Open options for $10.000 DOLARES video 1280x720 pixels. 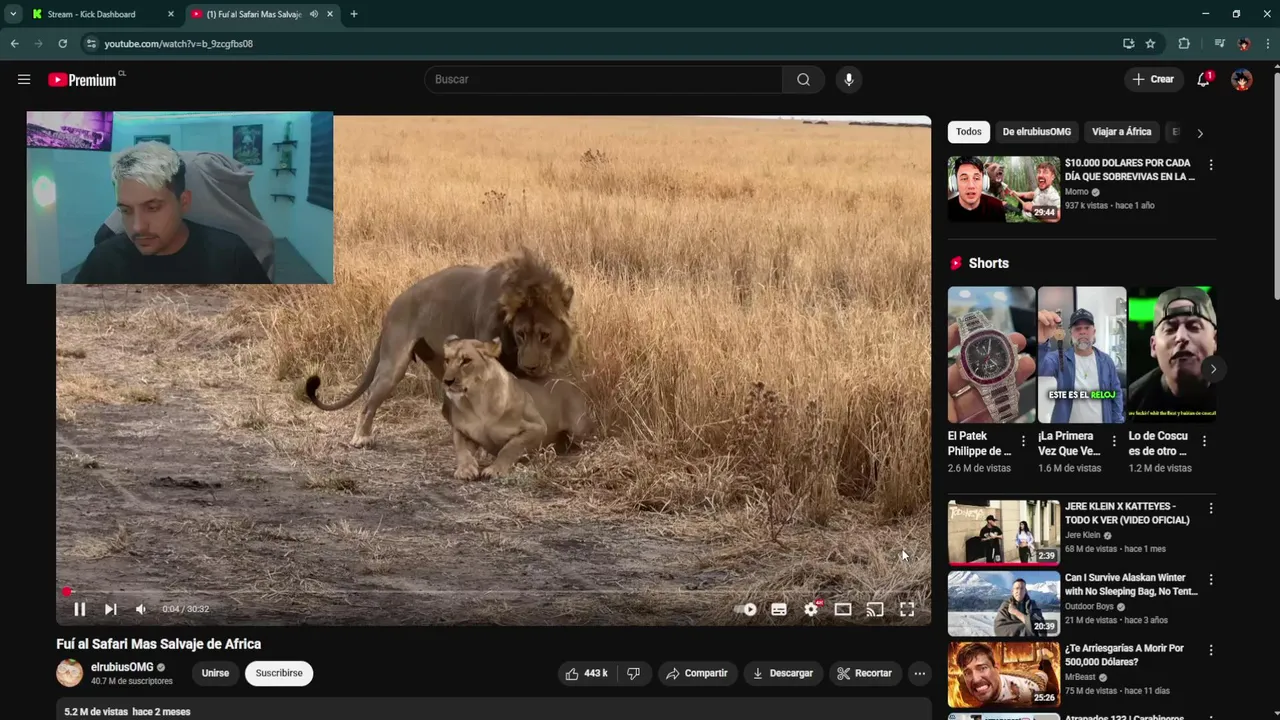click(x=1210, y=165)
